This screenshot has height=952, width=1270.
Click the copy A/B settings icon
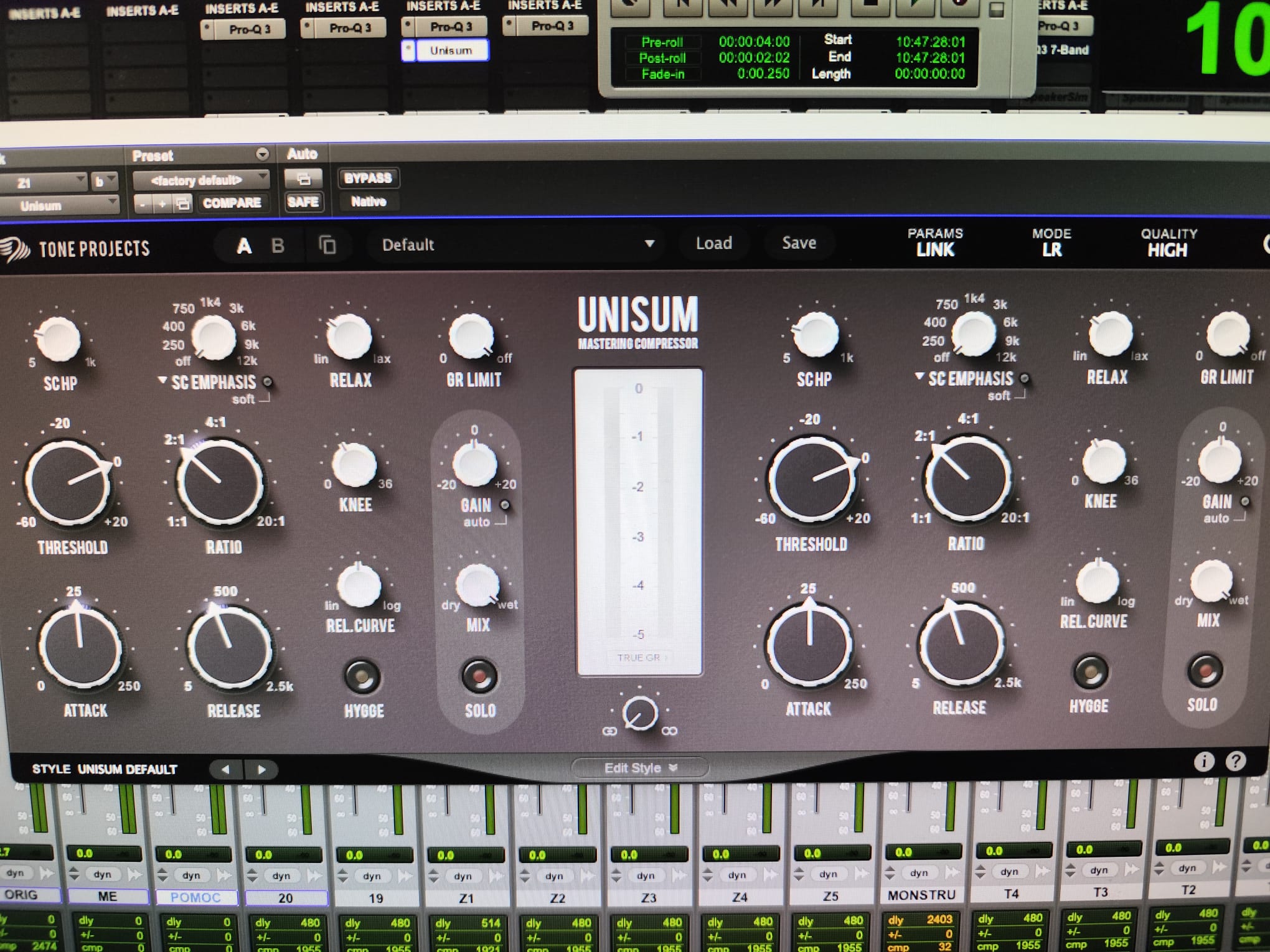click(327, 245)
